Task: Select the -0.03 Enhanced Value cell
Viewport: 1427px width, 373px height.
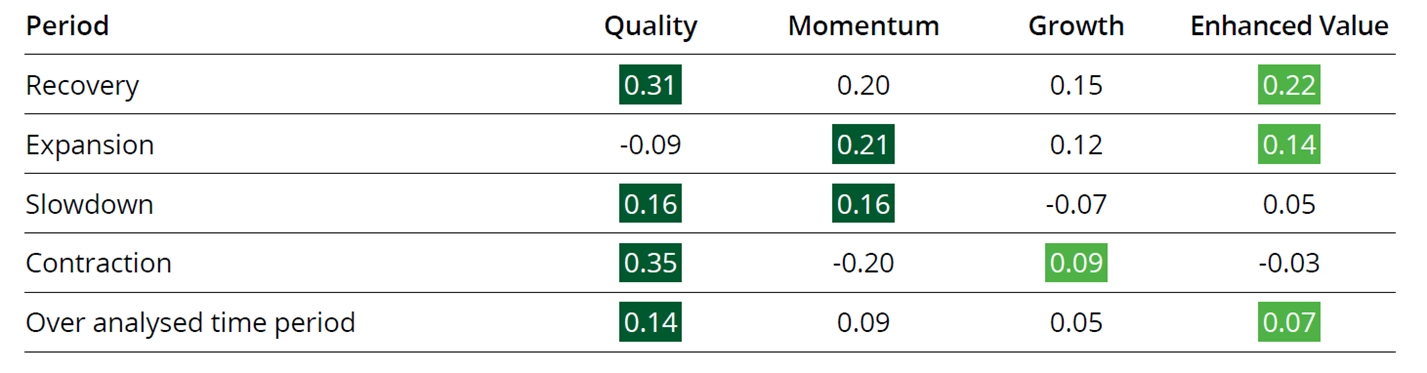Action: tap(1289, 264)
